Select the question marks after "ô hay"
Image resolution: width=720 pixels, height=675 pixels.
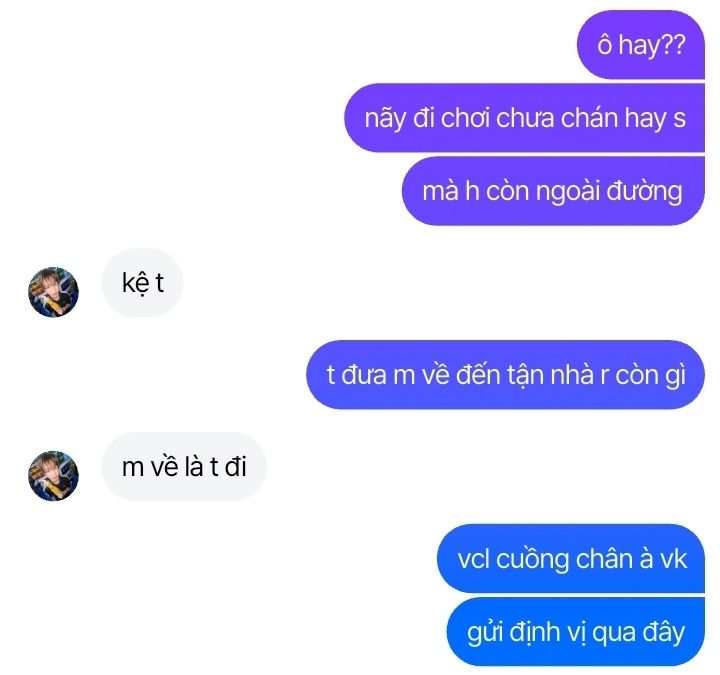(675, 45)
